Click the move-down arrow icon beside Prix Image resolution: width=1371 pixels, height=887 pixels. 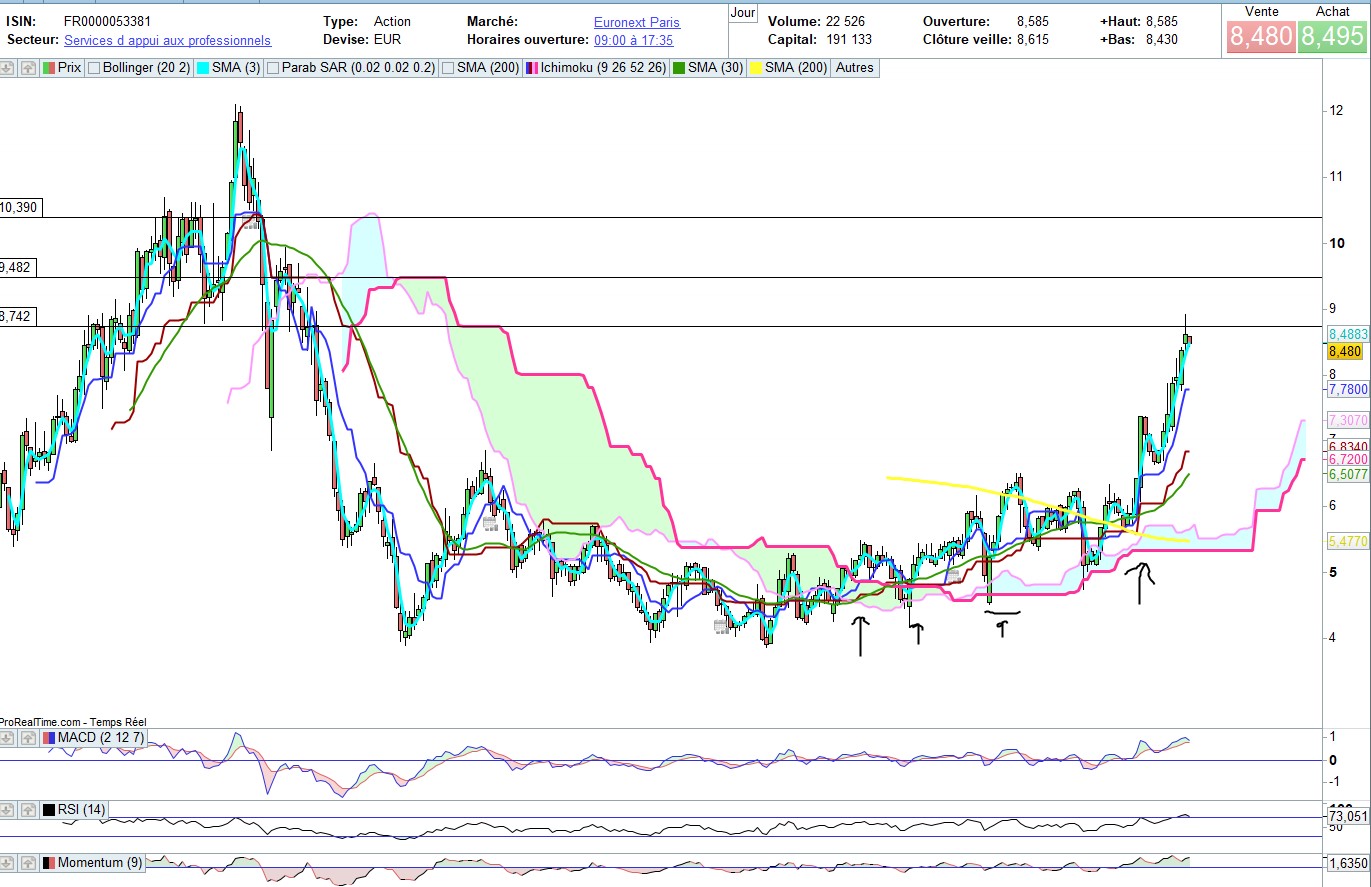coord(8,68)
